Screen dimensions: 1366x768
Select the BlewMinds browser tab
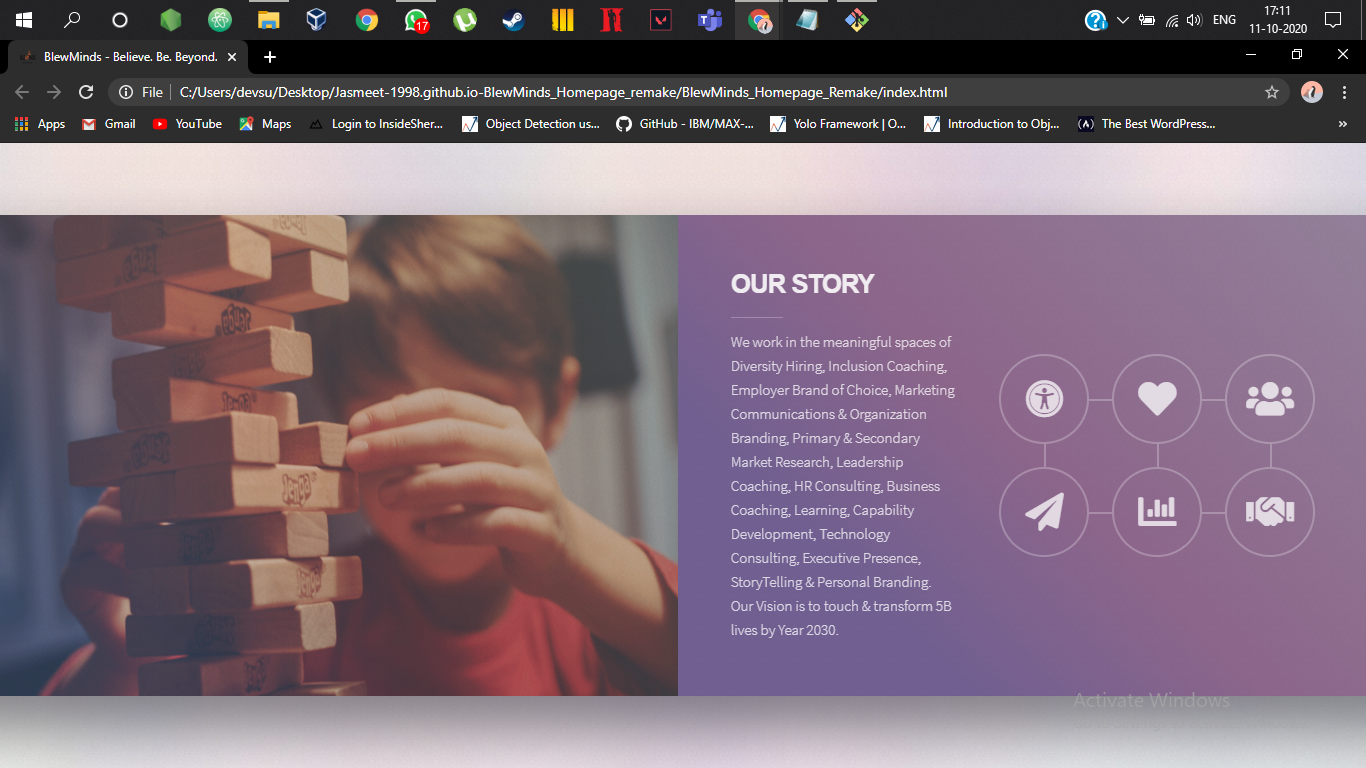click(126, 57)
